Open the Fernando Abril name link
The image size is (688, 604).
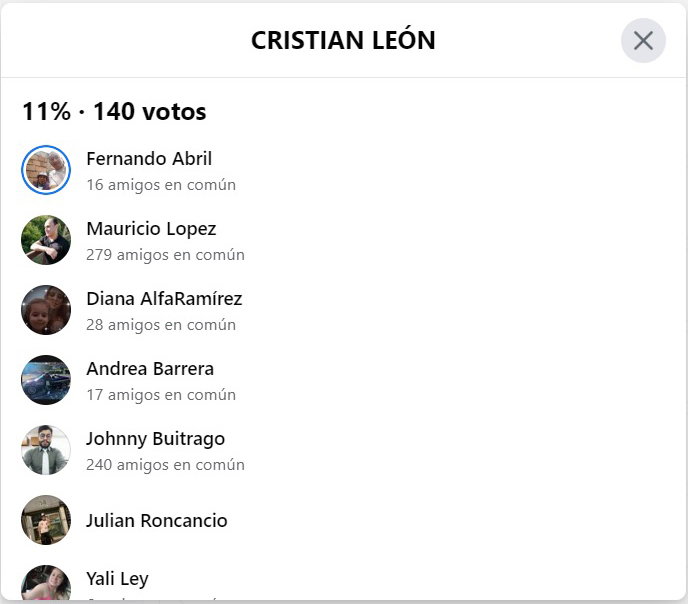tap(149, 158)
